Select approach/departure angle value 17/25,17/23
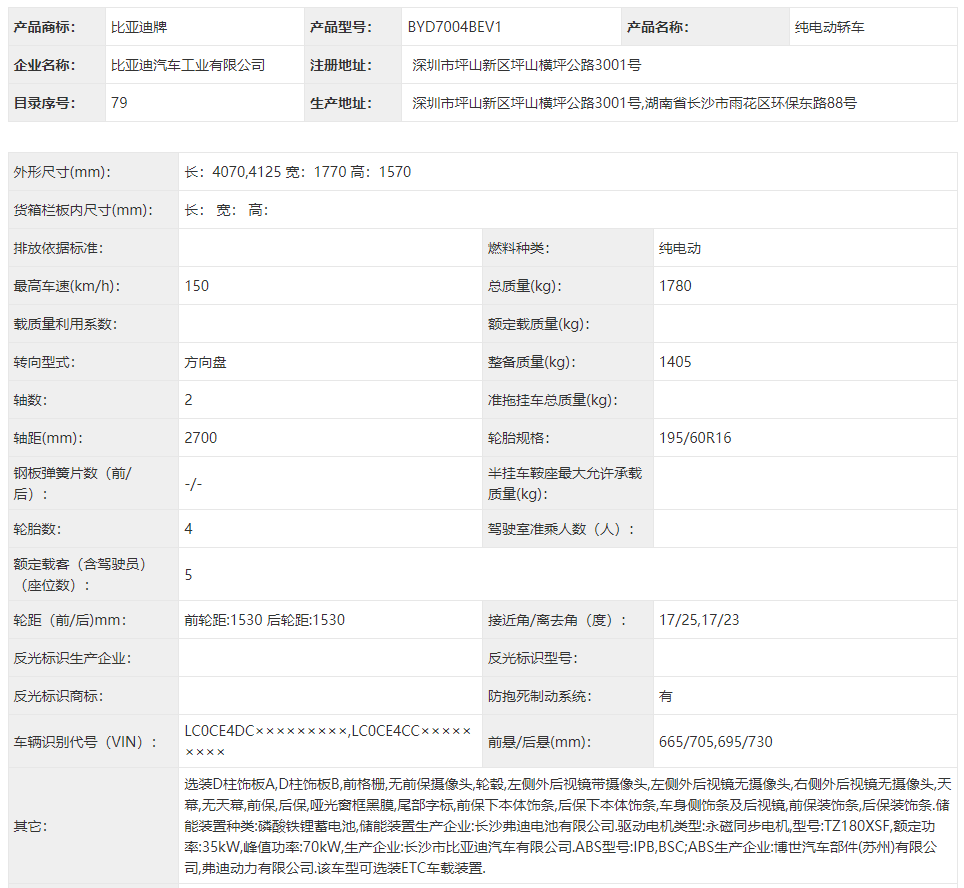Image resolution: width=964 pixels, height=888 pixels. 699,620
